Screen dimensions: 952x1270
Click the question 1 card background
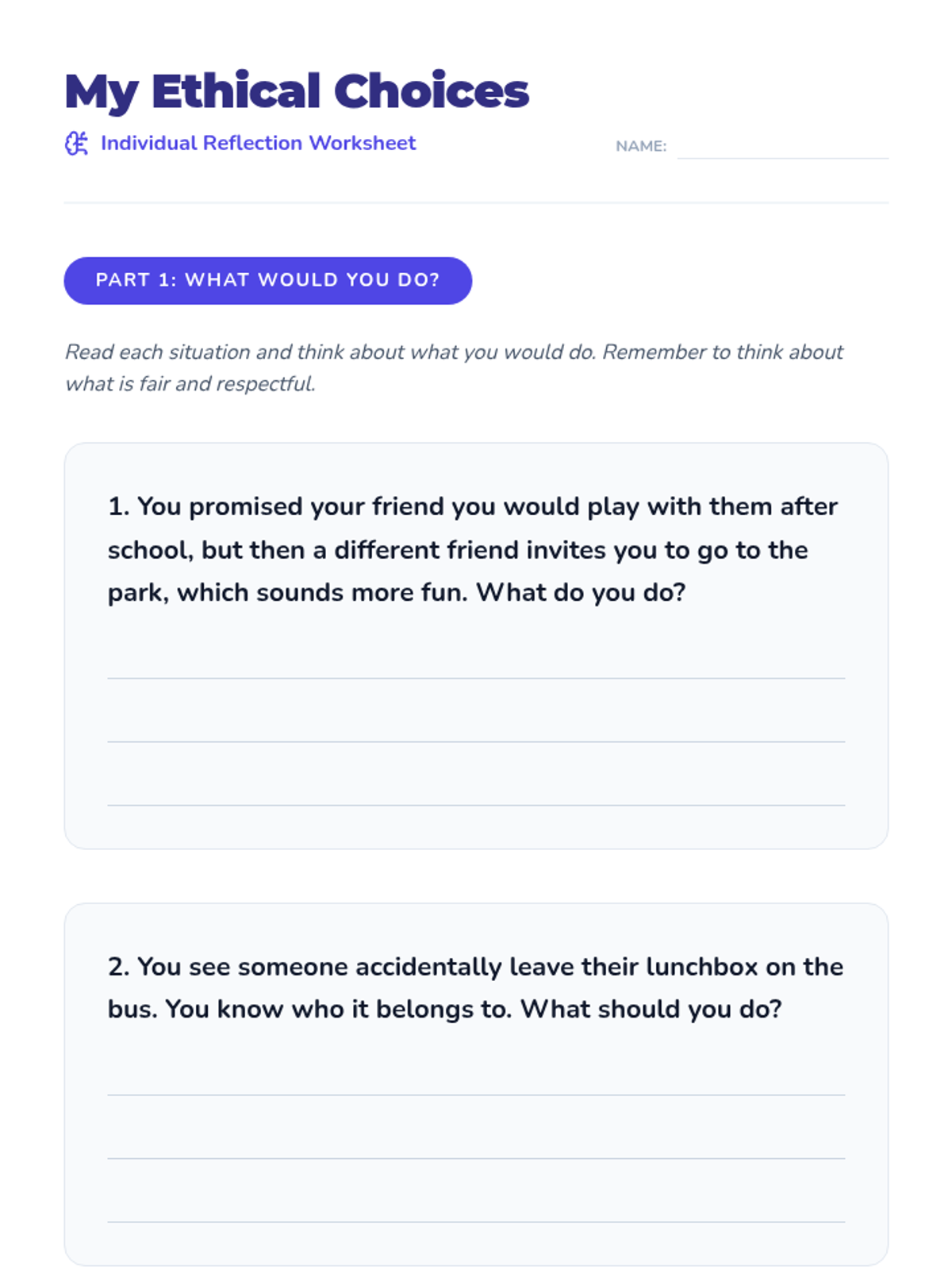(476, 646)
